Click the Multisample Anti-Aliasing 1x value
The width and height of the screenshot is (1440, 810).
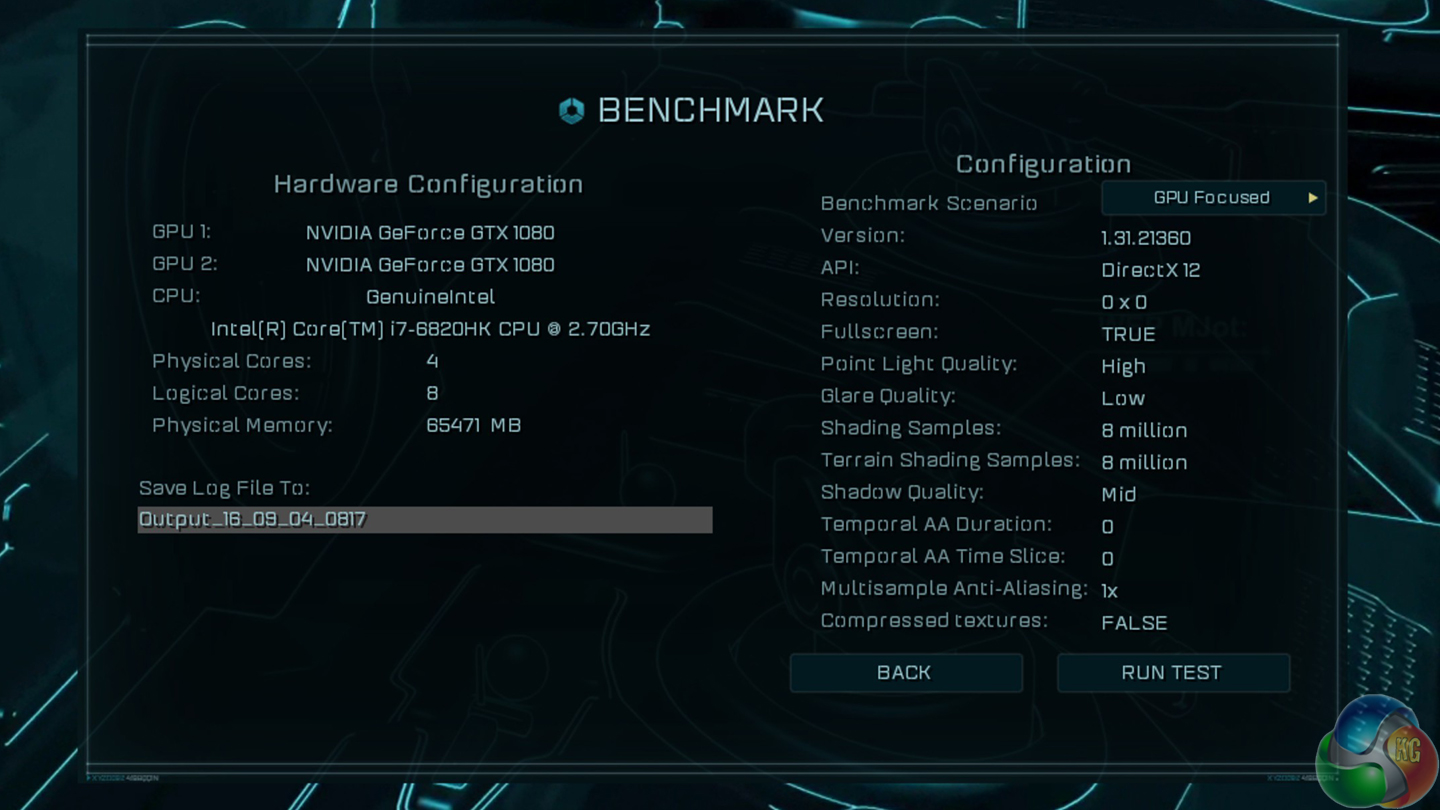pyautogui.click(x=1110, y=591)
